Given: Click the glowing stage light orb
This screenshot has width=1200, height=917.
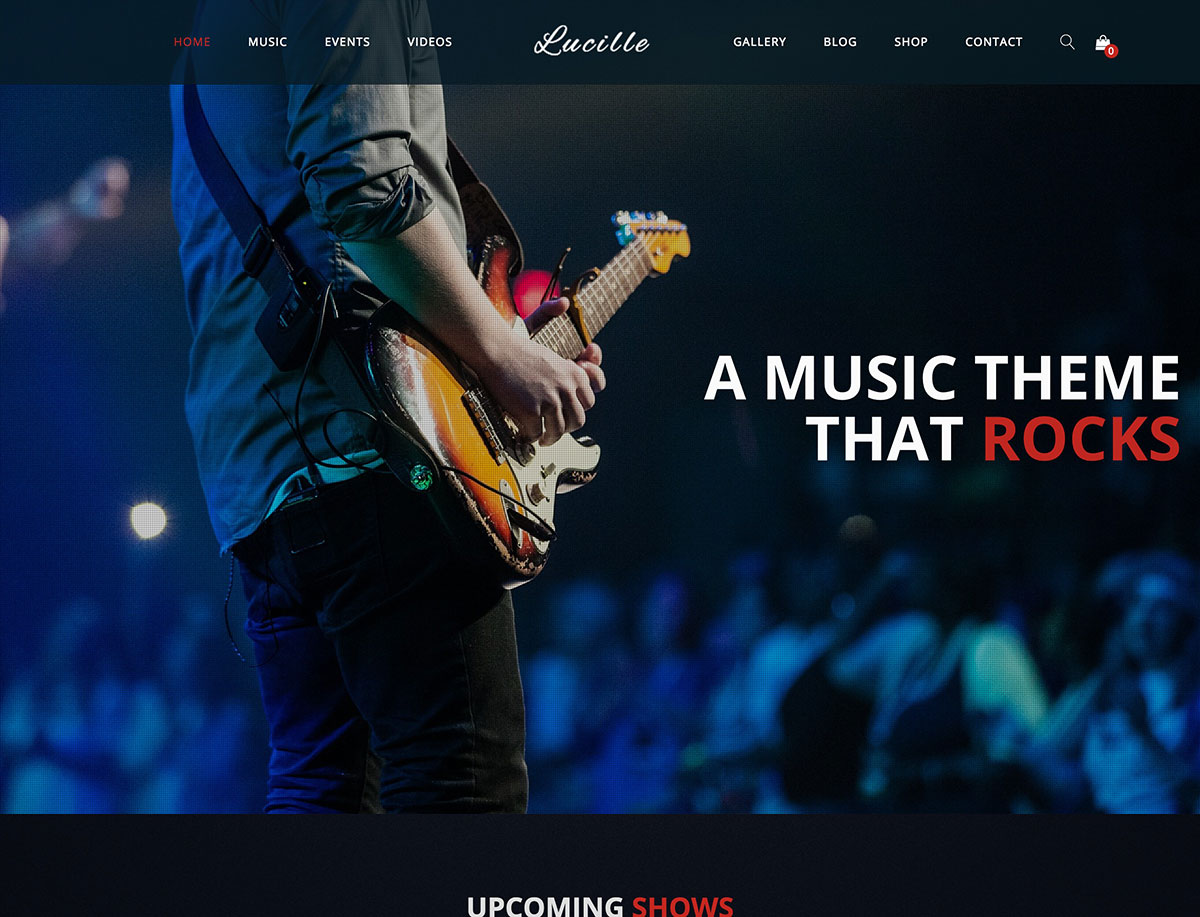Looking at the screenshot, I should pos(148,520).
